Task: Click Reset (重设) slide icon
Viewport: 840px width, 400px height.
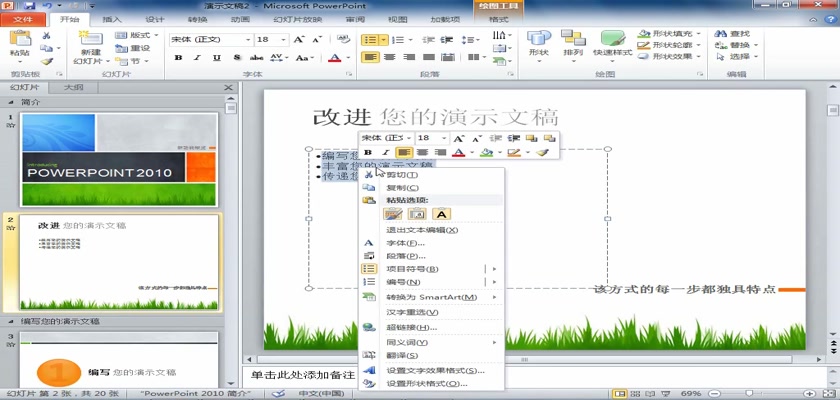Action: 133,48
